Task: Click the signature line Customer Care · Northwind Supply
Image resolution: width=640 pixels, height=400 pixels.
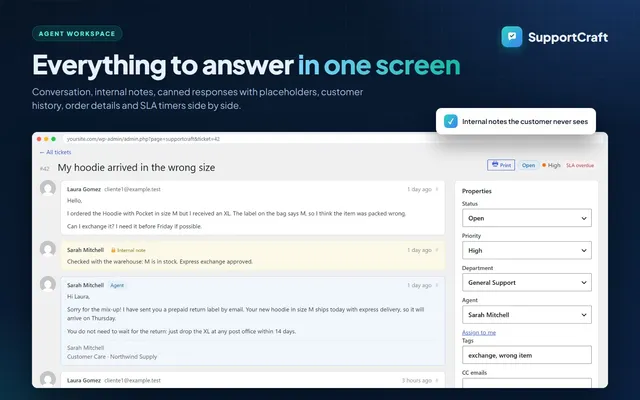Action: click(112, 357)
